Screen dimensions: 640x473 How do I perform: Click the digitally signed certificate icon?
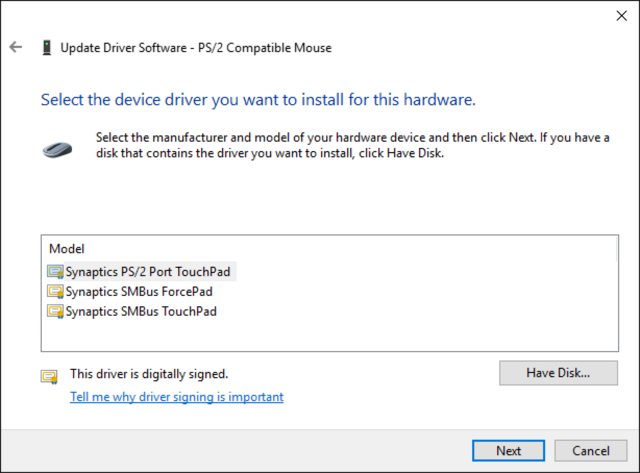(x=48, y=376)
